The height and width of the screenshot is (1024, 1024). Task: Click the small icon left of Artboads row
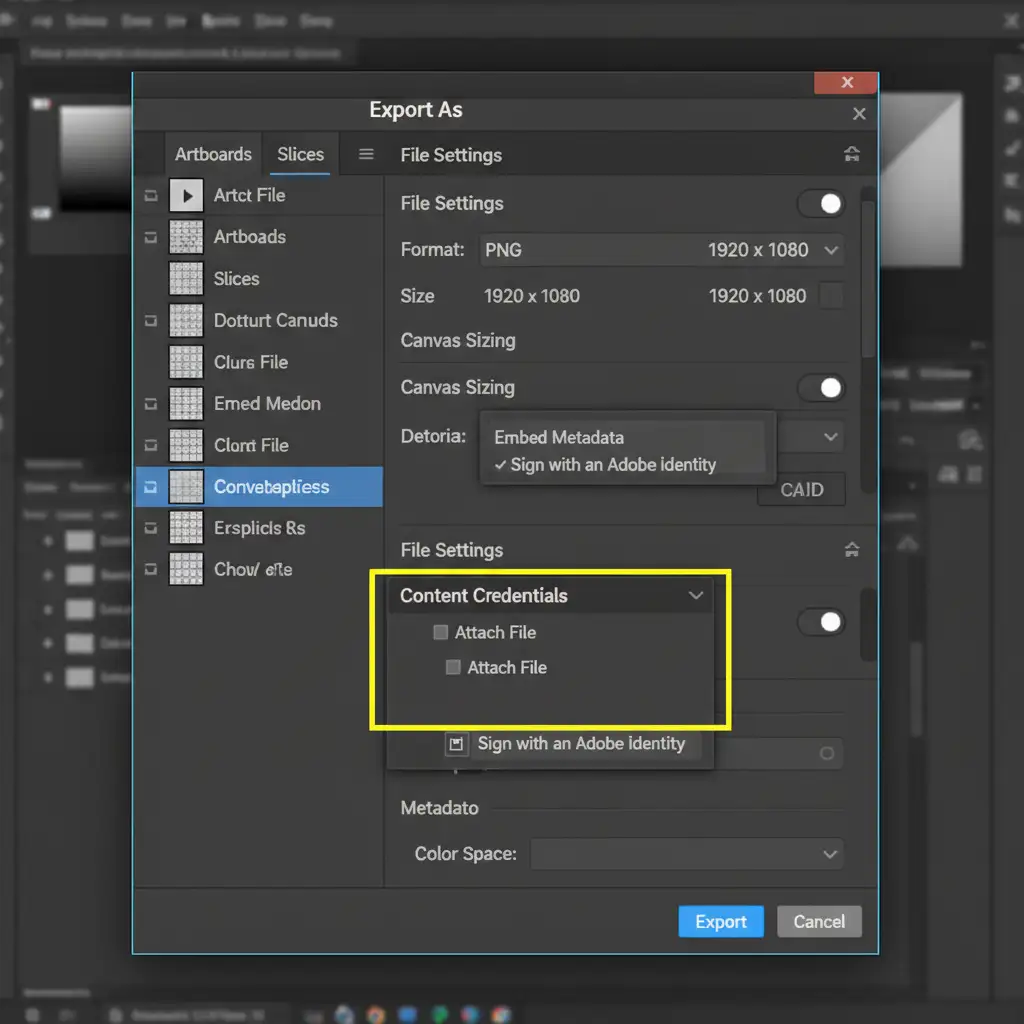[151, 237]
